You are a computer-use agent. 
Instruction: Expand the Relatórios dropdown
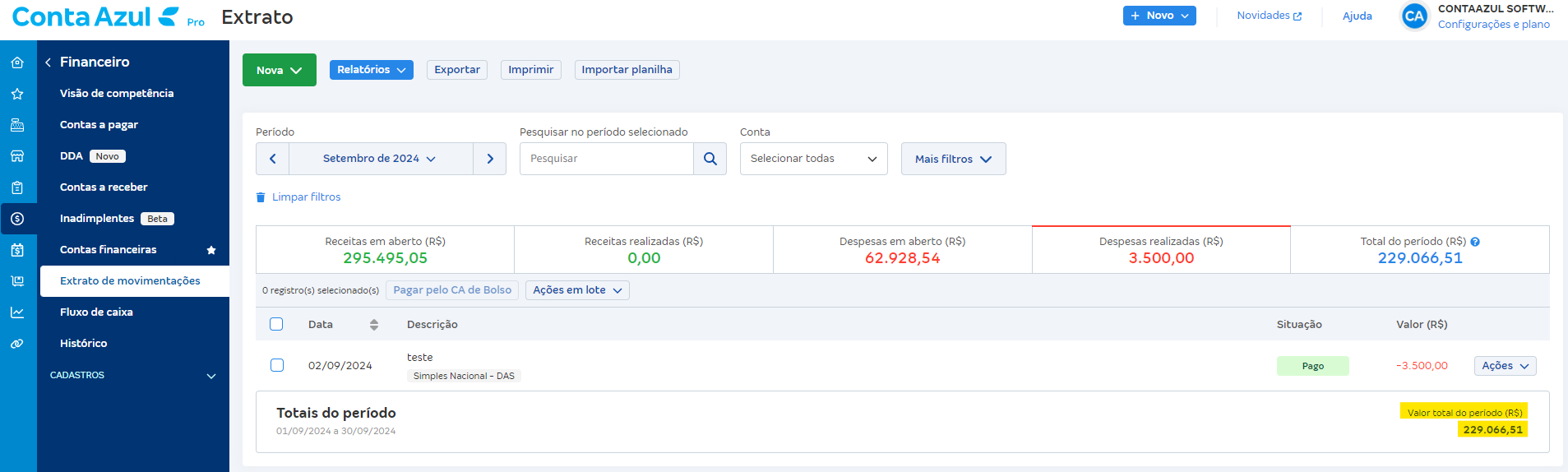pos(371,70)
